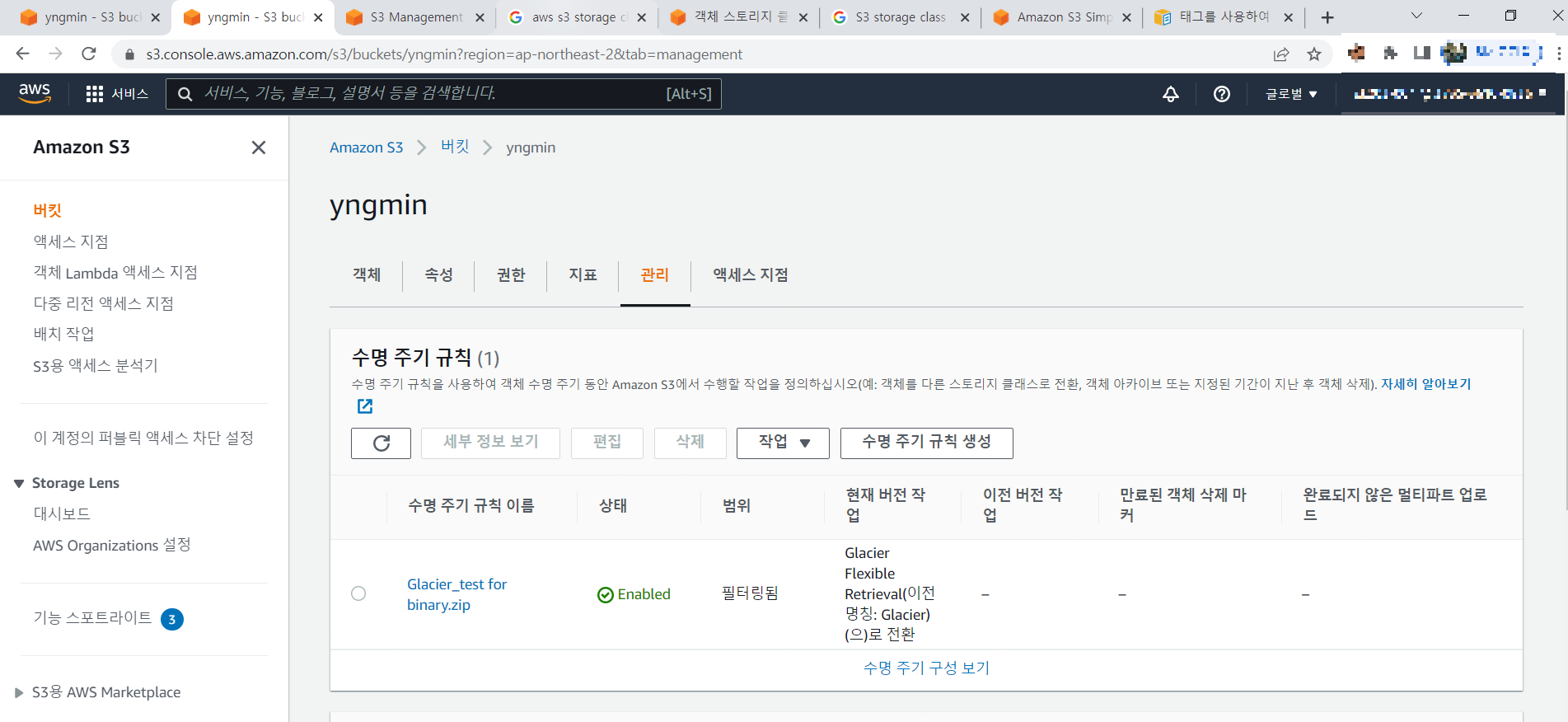Open 배치 작업 in sidebar
This screenshot has height=722, width=1568.
63,335
